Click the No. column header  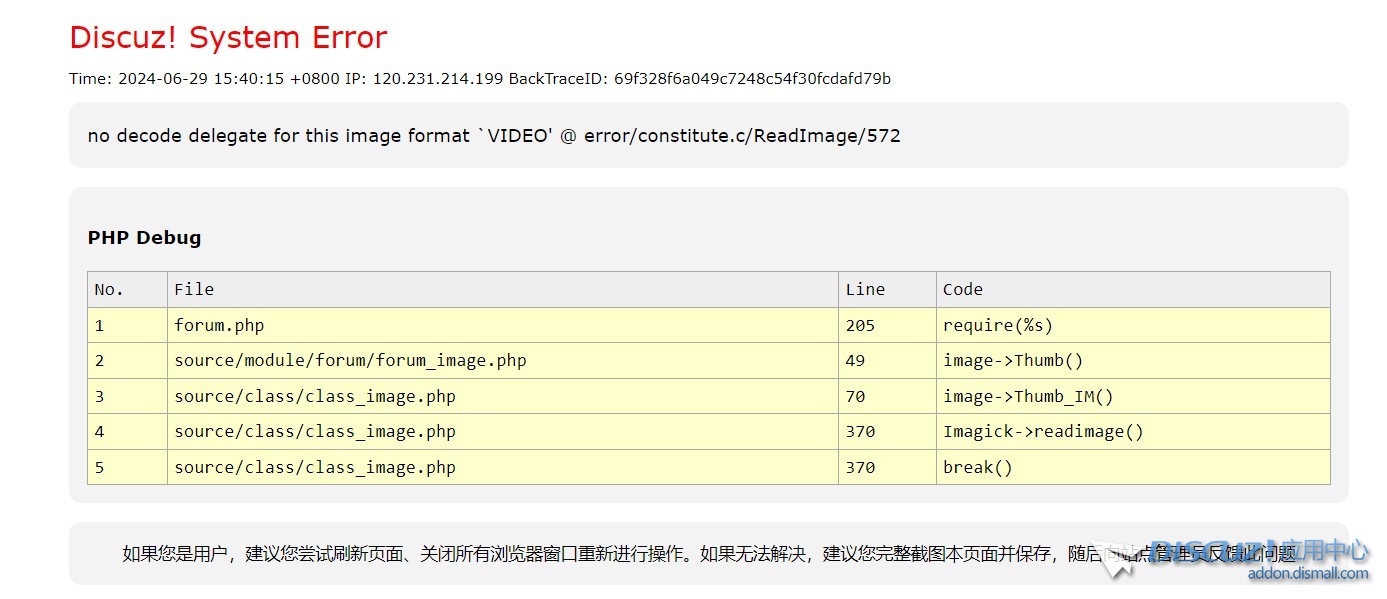point(109,290)
